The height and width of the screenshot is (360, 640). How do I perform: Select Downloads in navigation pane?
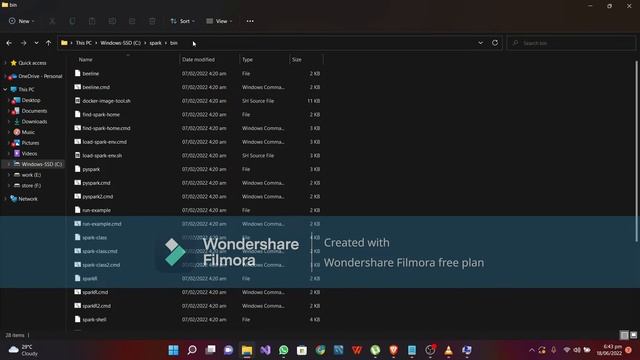(x=34, y=121)
